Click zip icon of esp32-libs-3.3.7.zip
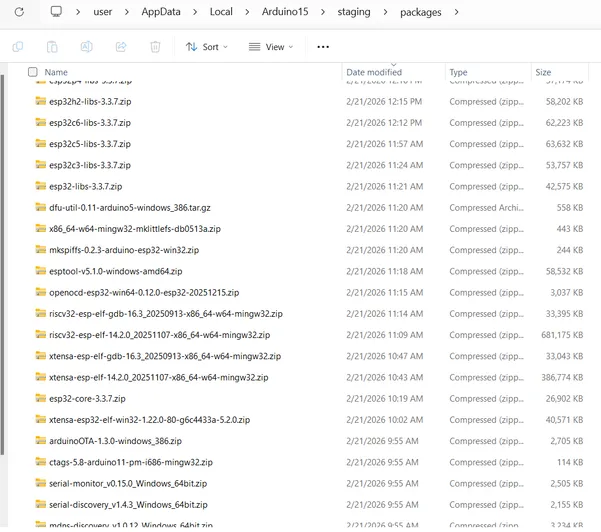The height and width of the screenshot is (532, 601). point(41,186)
